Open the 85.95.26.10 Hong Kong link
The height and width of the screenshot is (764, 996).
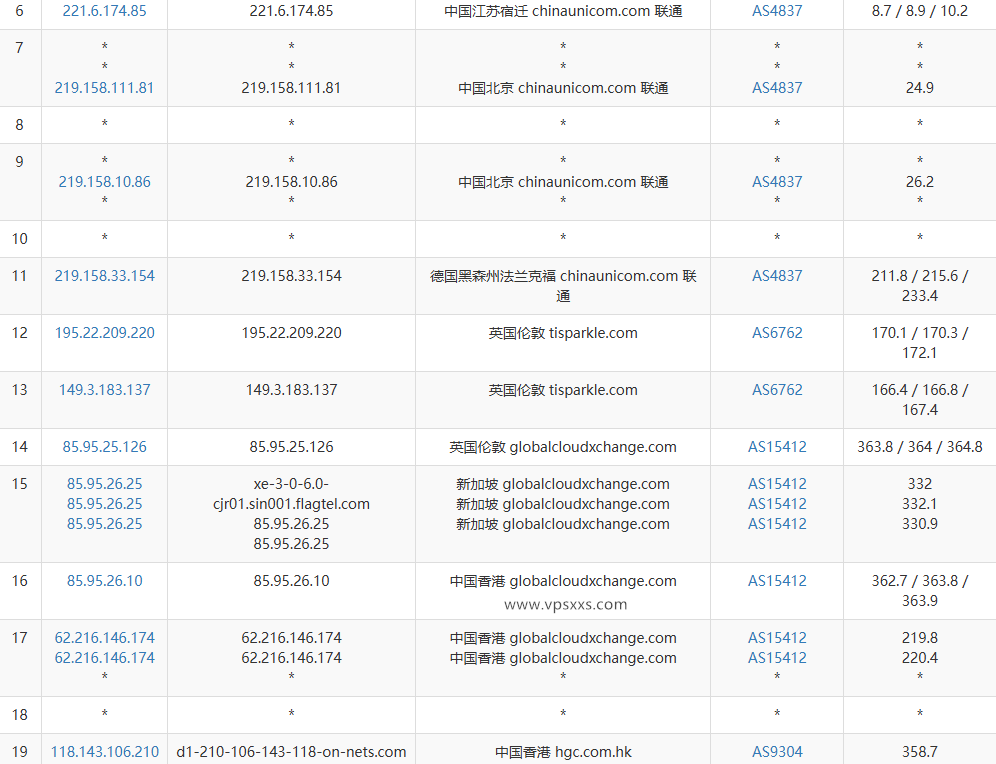[x=104, y=580]
